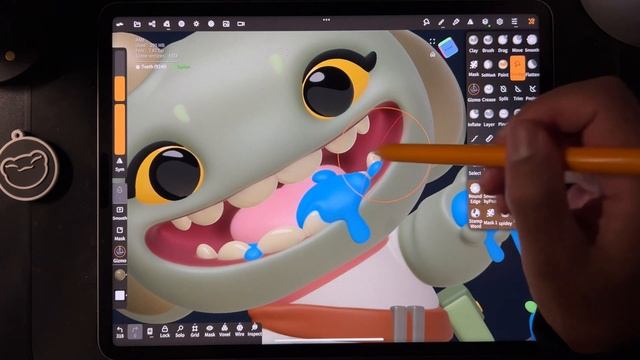Select the Brush sculpting tool

pyautogui.click(x=488, y=43)
